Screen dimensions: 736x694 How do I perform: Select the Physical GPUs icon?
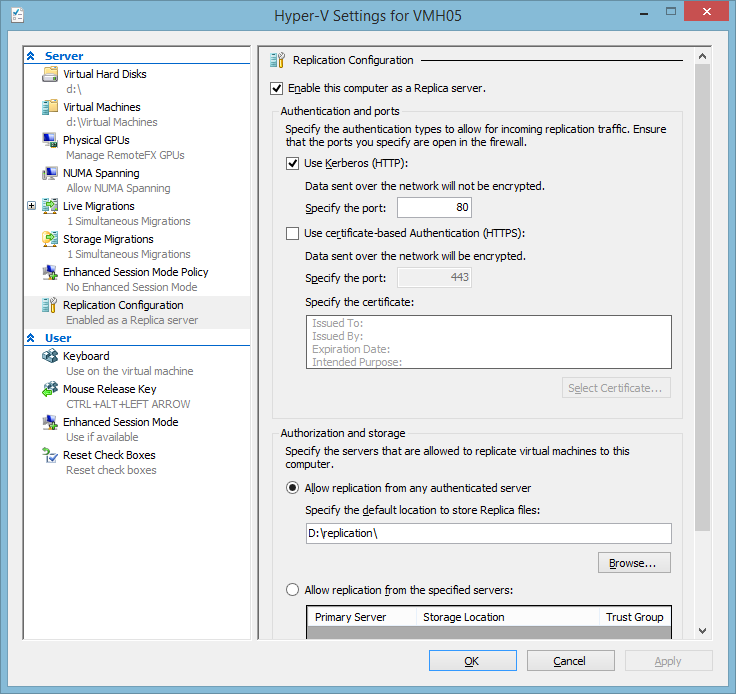pyautogui.click(x=50, y=141)
